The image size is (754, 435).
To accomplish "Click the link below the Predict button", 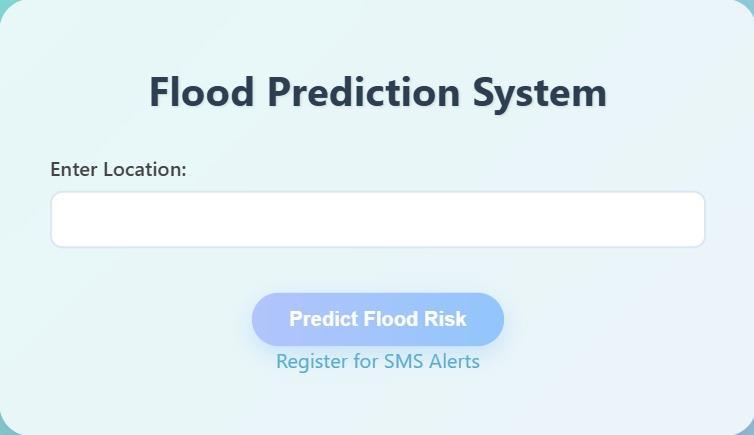I will 377,362.
